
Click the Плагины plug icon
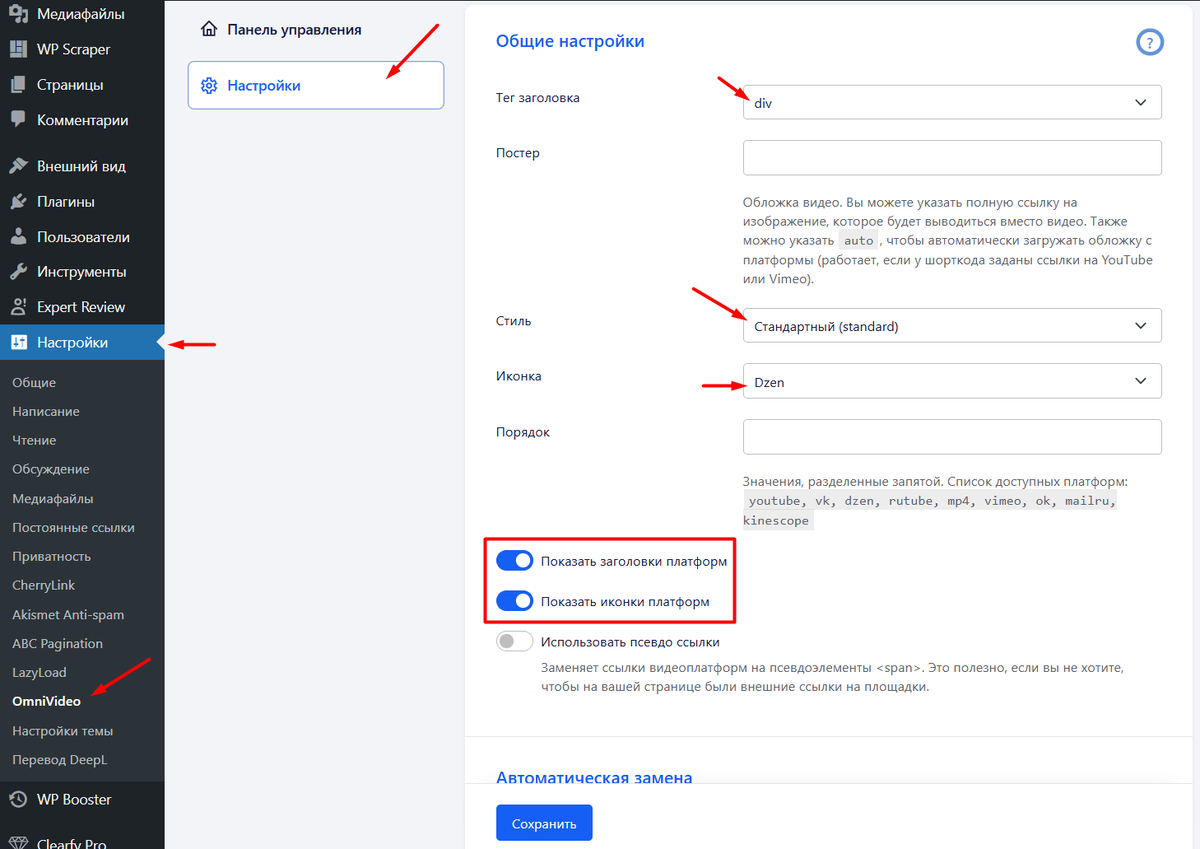[18, 201]
